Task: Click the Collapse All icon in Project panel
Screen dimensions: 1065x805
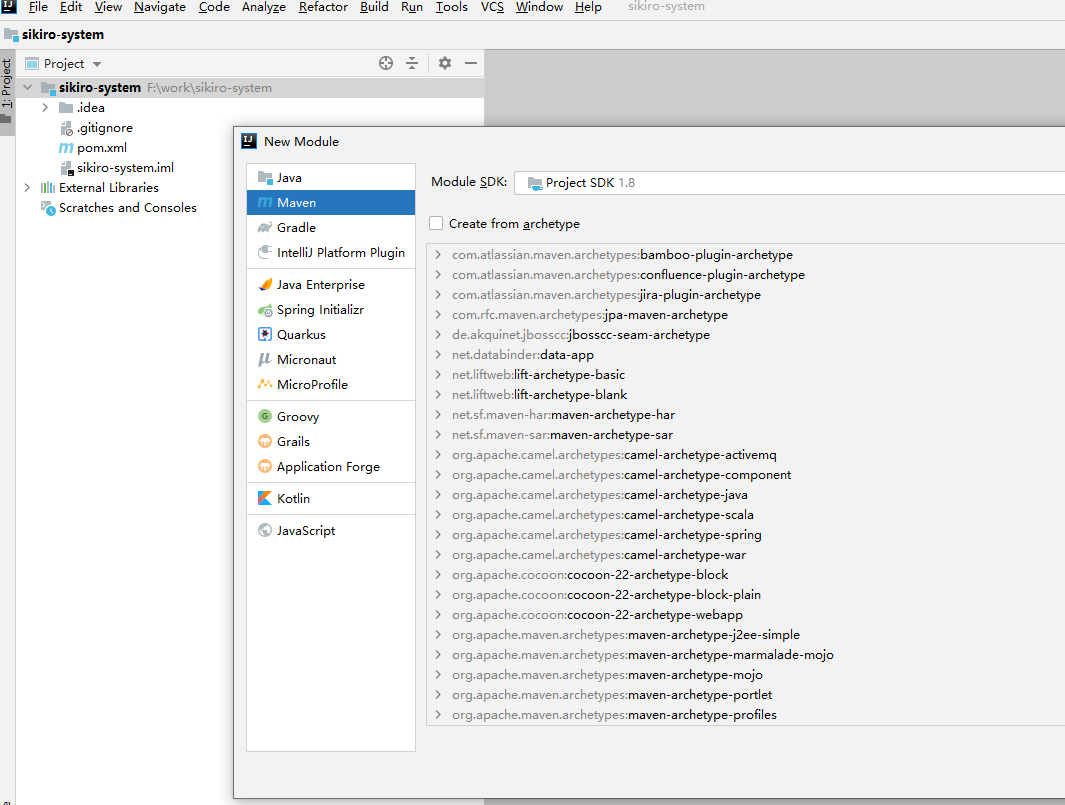Action: tap(412, 63)
